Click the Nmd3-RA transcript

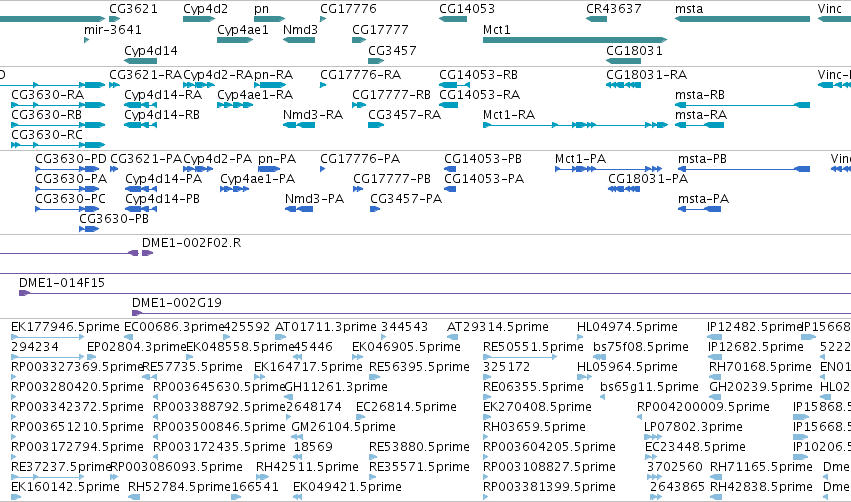pos(299,125)
